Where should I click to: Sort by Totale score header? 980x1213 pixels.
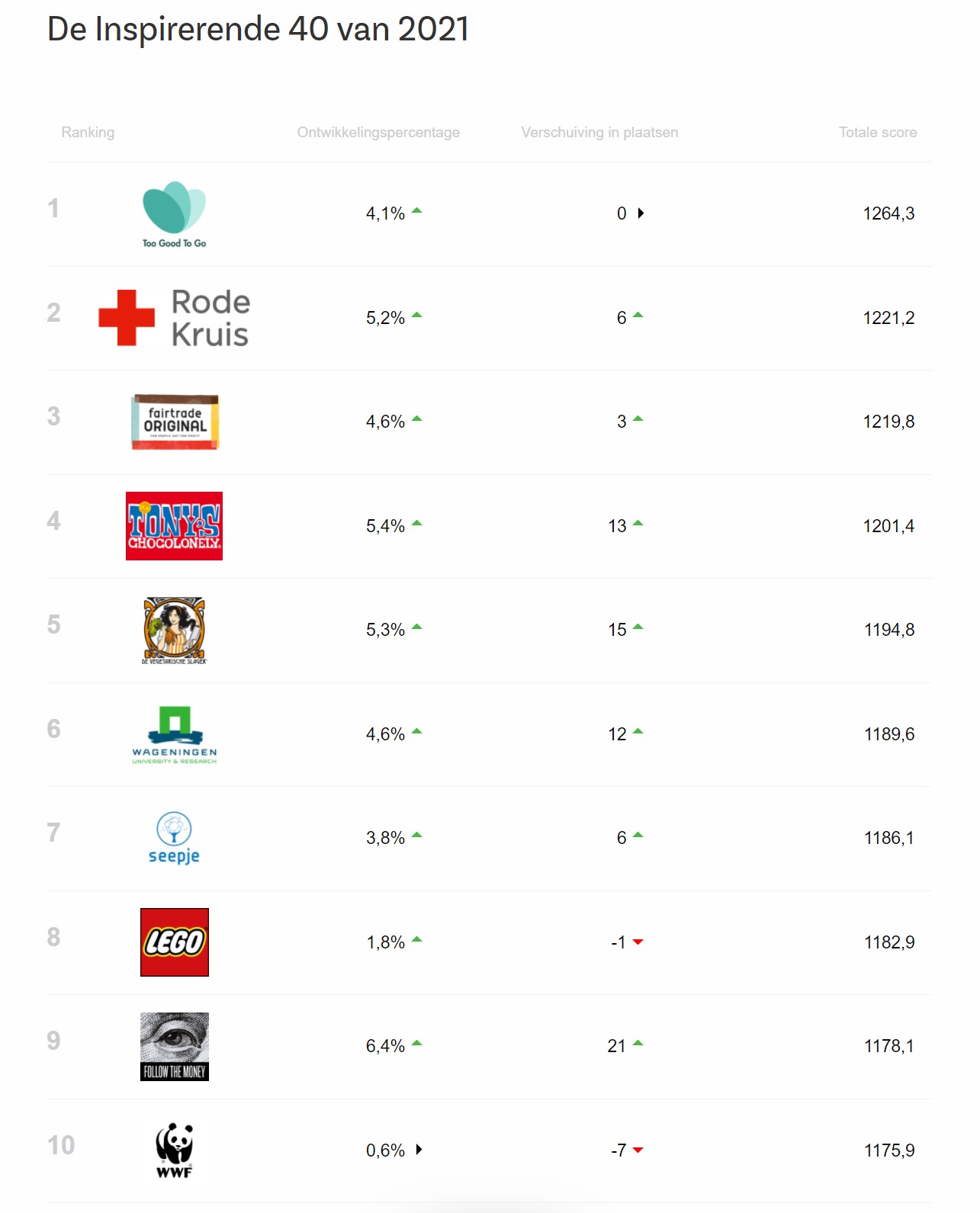pyautogui.click(x=878, y=133)
